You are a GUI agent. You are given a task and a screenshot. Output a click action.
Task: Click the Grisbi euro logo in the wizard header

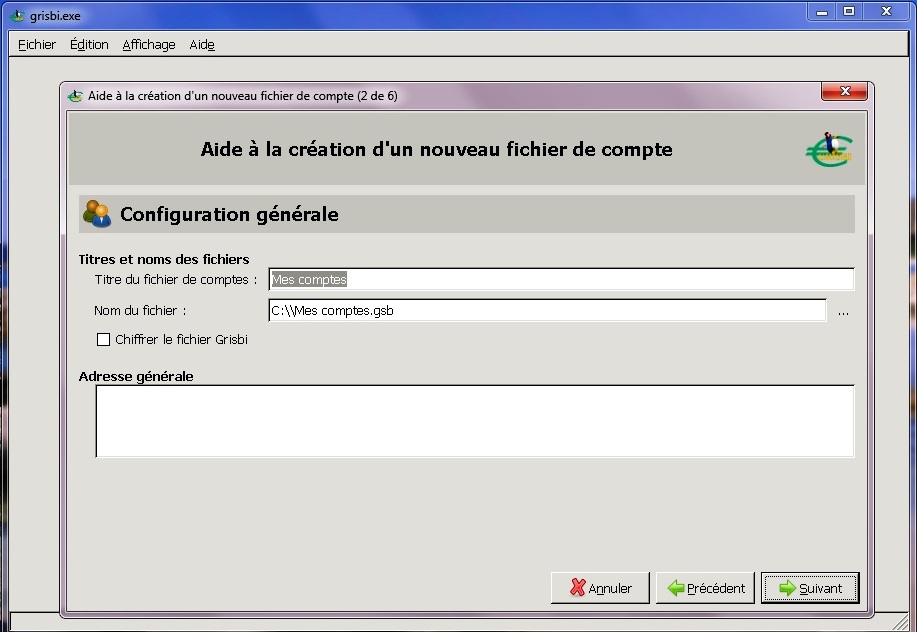(829, 149)
